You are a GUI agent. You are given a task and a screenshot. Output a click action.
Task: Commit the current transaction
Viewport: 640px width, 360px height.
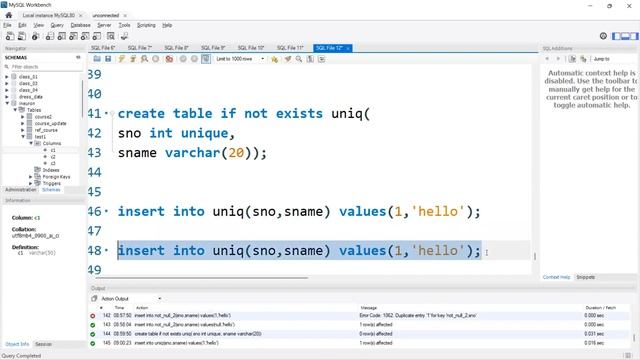pyautogui.click(x=183, y=59)
